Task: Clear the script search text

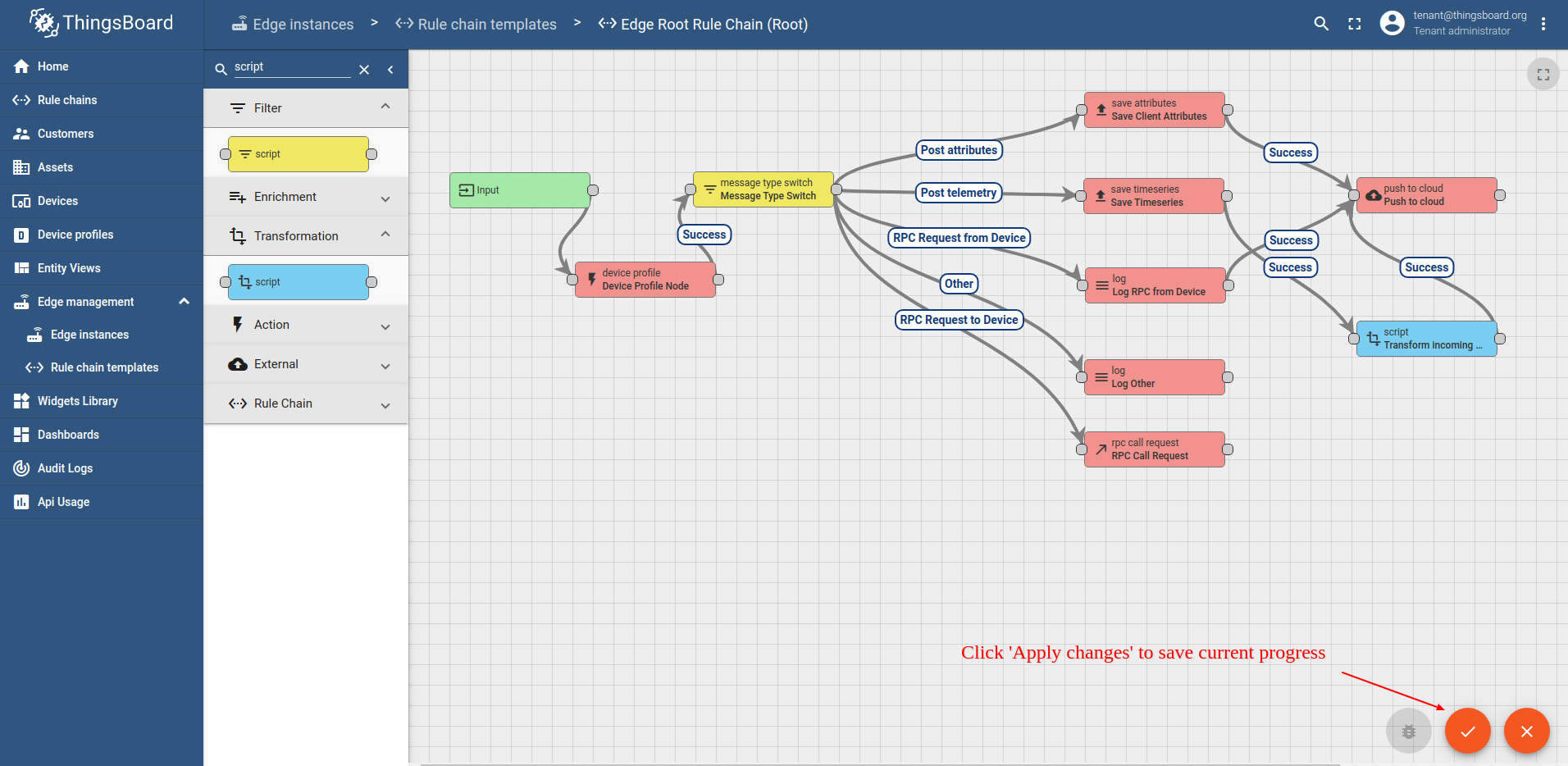Action: [x=364, y=70]
